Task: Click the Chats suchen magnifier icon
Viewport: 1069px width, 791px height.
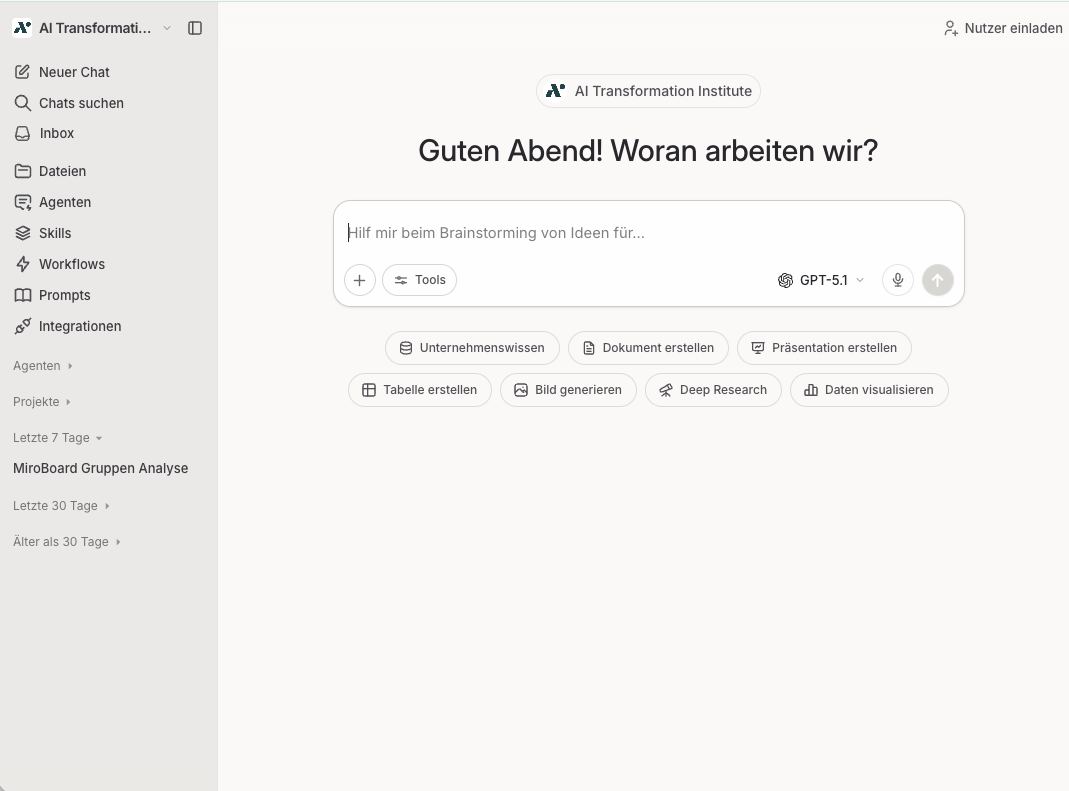Action: click(x=22, y=103)
